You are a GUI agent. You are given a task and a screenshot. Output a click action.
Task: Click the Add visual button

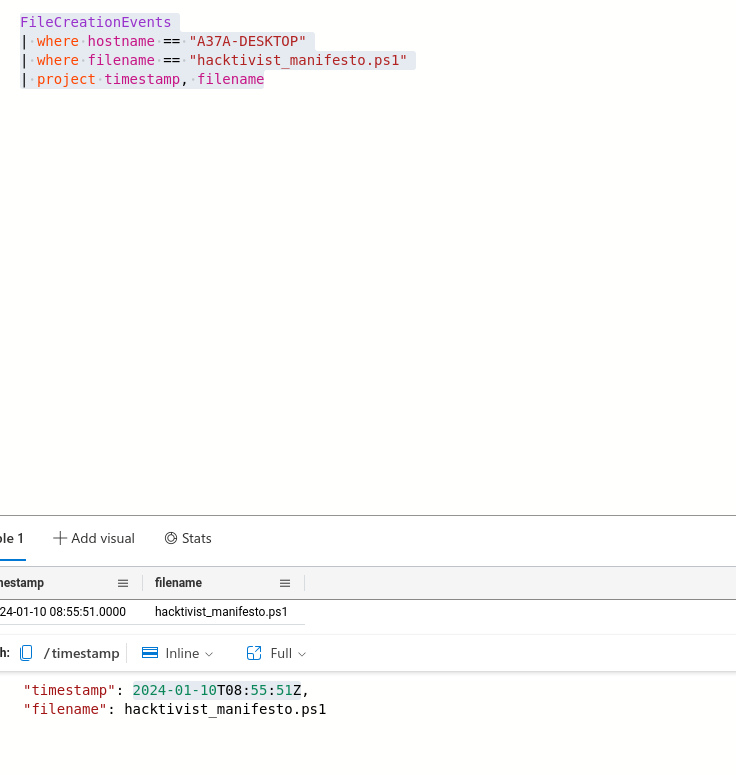[x=102, y=538]
